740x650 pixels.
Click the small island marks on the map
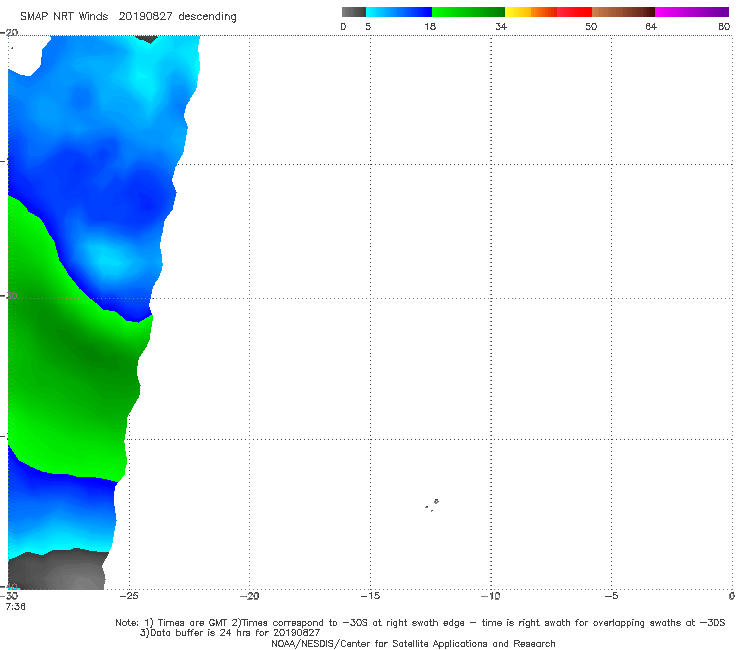[432, 505]
